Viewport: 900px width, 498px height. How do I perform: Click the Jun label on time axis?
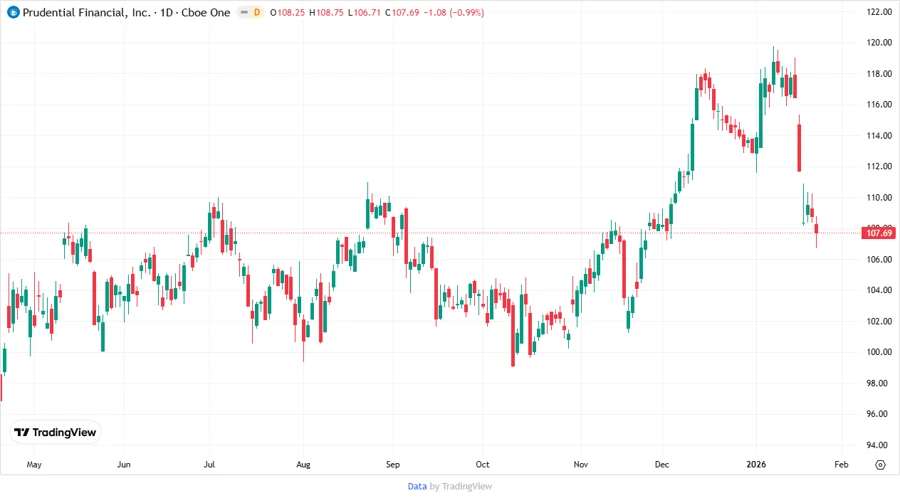[123, 465]
